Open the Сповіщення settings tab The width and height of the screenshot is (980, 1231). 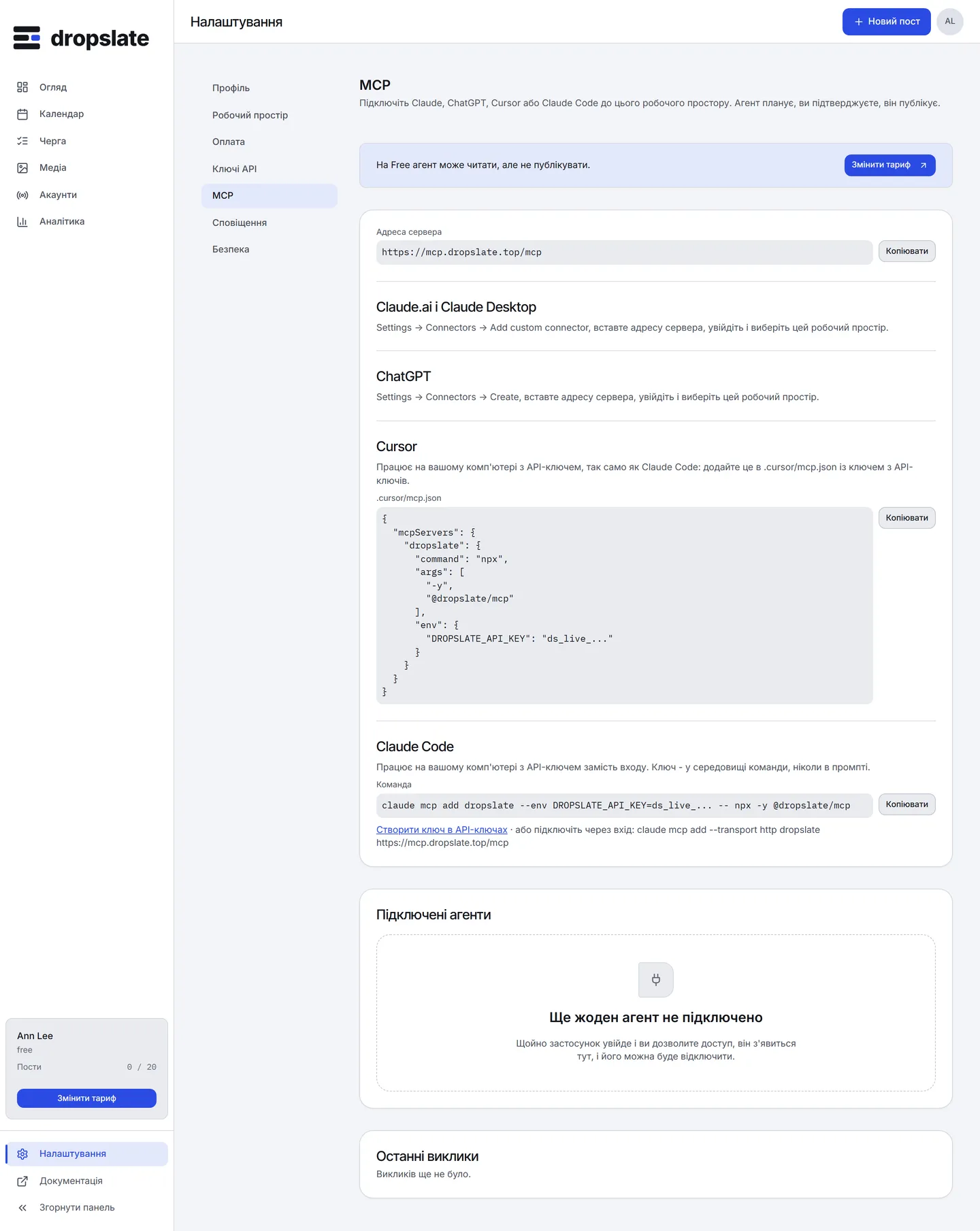(269, 223)
